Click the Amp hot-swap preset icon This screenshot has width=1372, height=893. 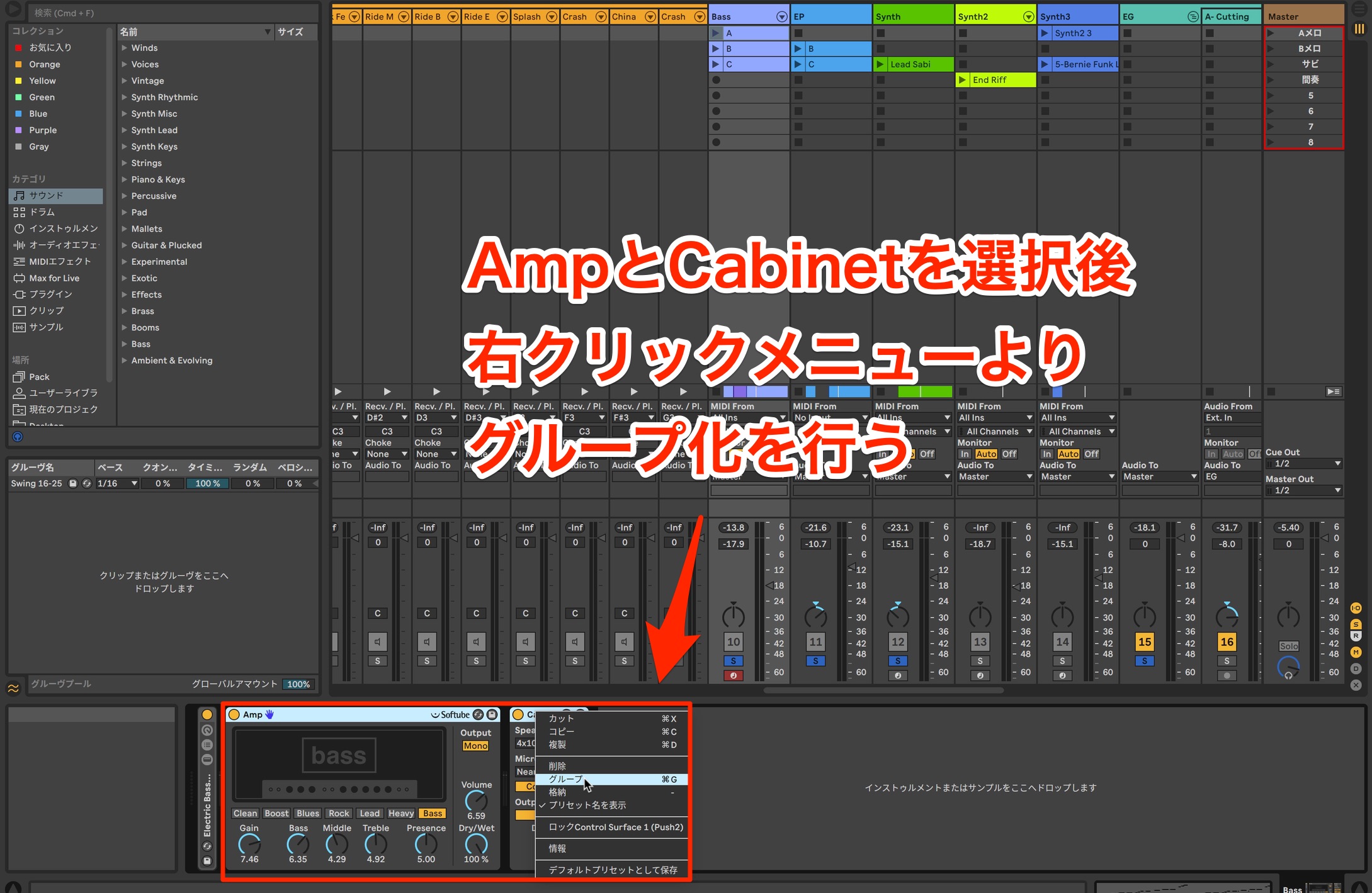coord(479,715)
